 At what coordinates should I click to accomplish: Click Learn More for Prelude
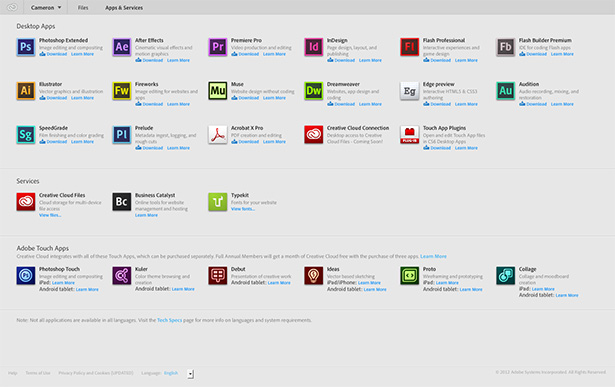(178, 148)
